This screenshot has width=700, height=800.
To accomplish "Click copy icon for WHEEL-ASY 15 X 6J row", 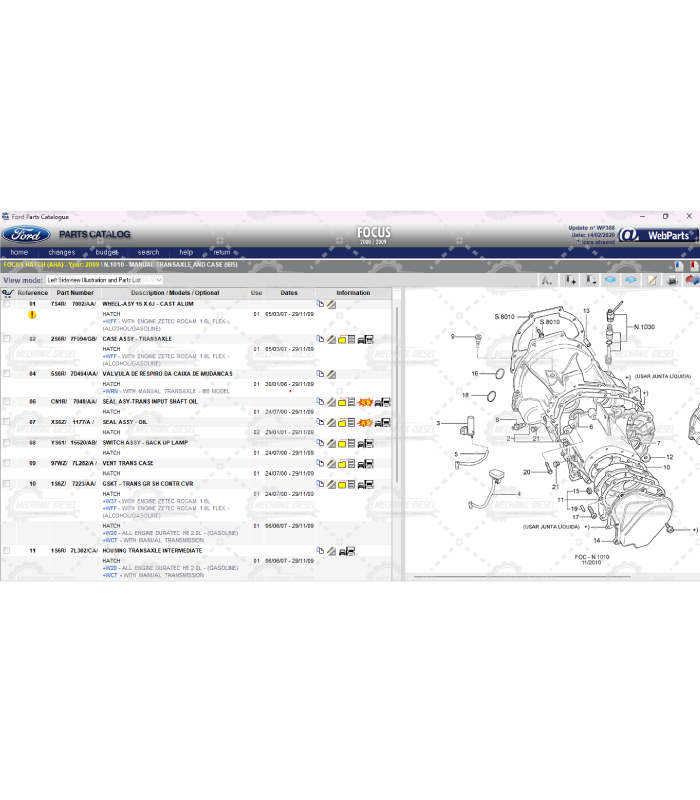I will tap(321, 304).
